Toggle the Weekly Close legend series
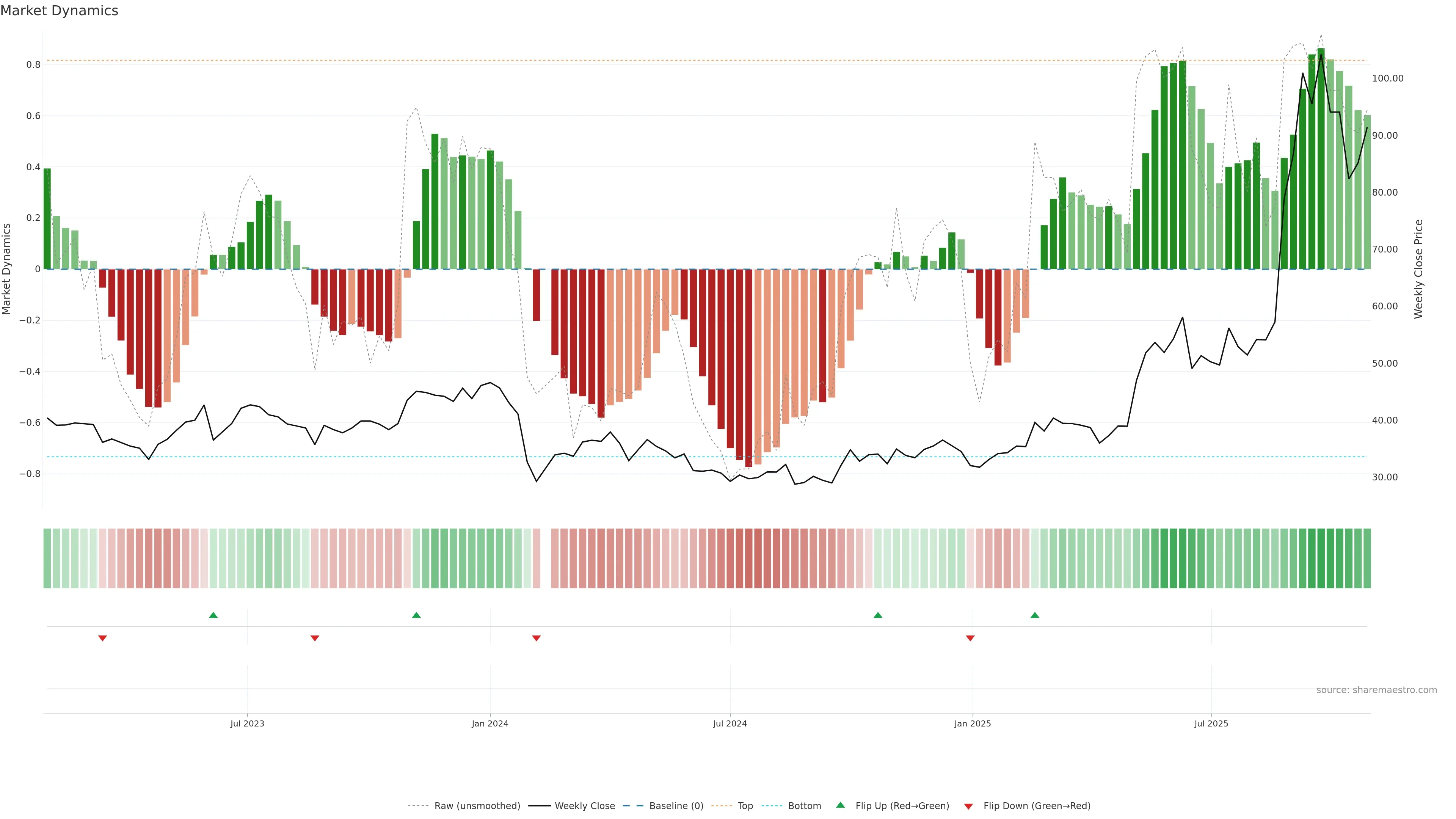The image size is (1456, 819). 584,806
